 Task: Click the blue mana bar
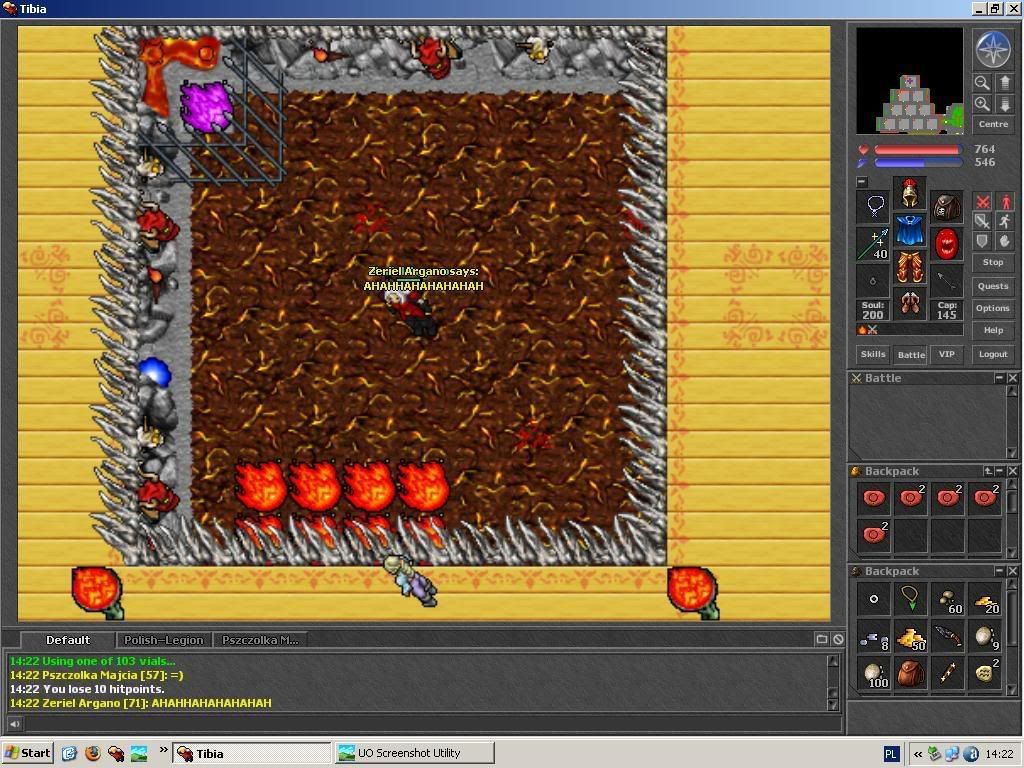click(x=918, y=163)
